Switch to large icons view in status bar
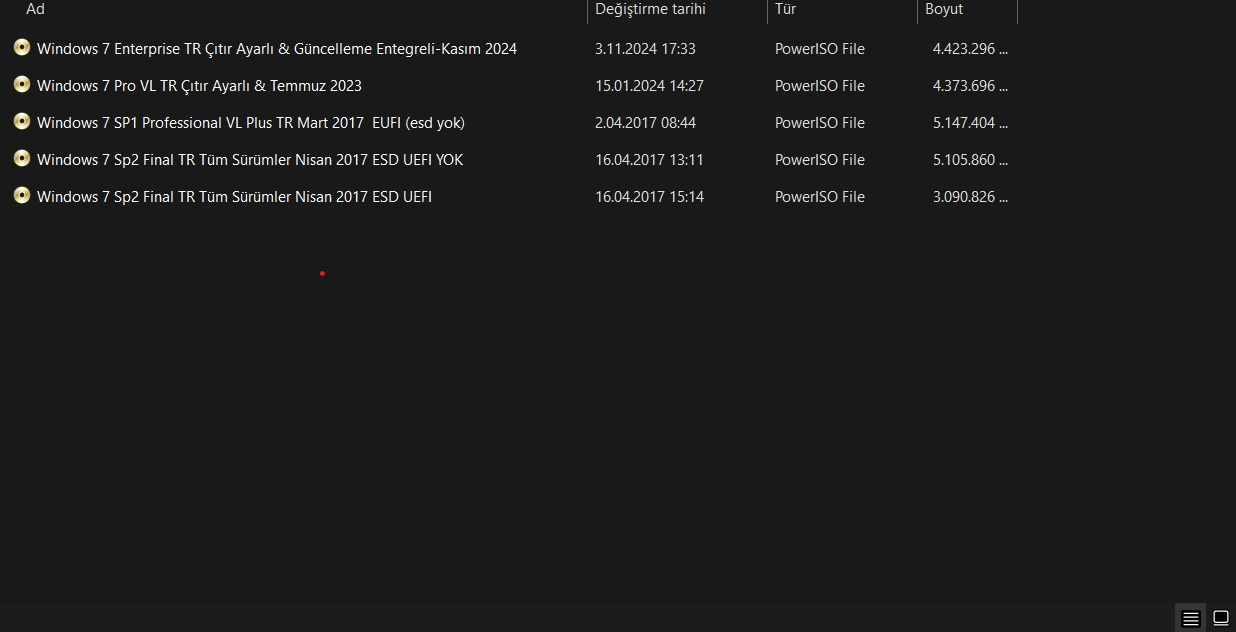This screenshot has width=1236, height=632. point(1220,618)
